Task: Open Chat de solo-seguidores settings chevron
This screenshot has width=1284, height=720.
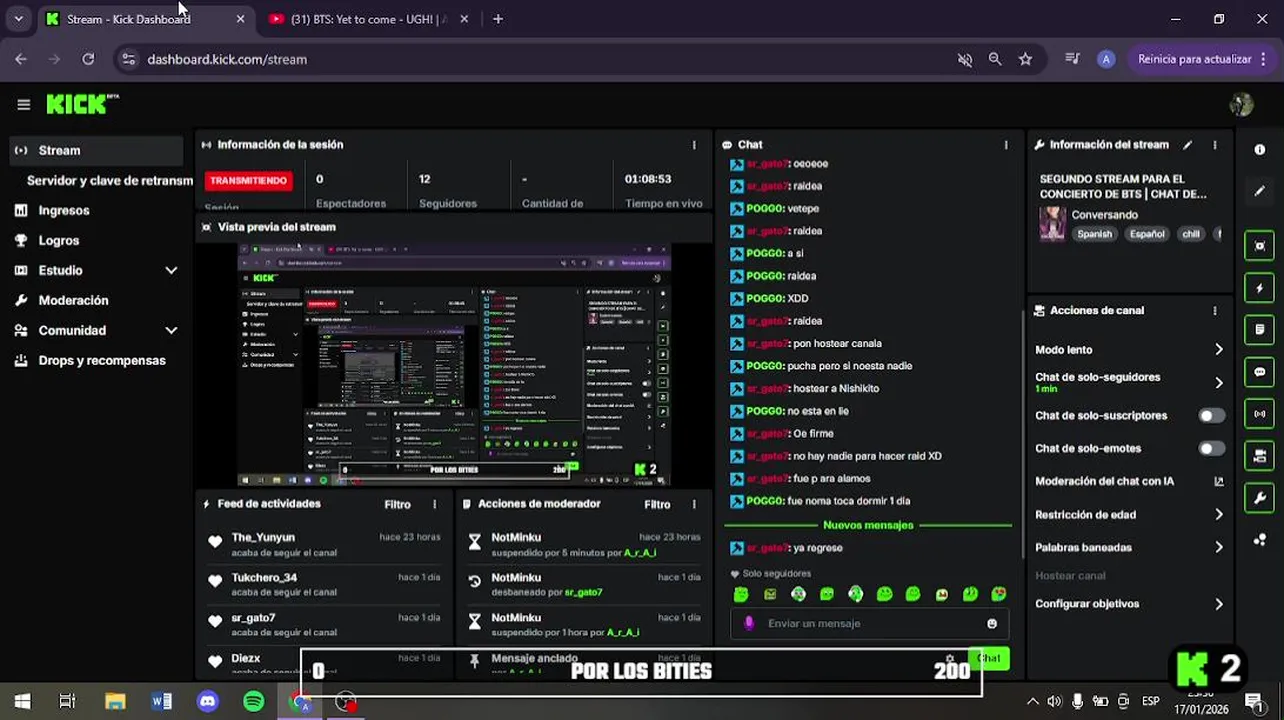Action: pos(1219,382)
